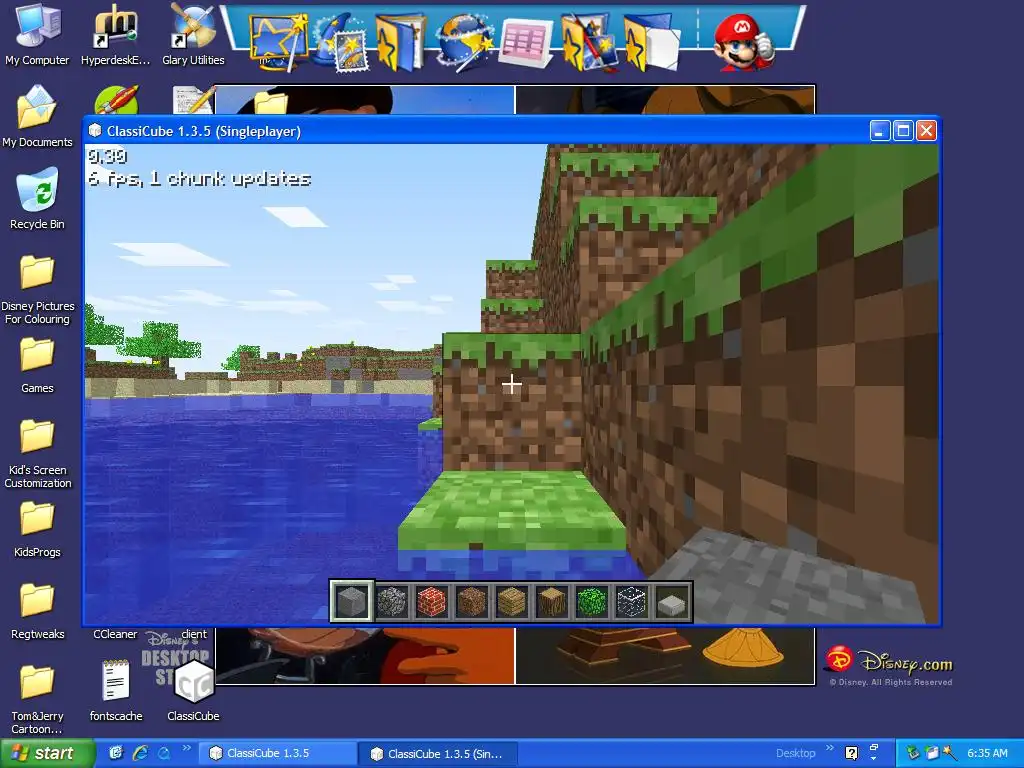
Task: Open ClassiCube desktop icon
Action: click(x=193, y=691)
